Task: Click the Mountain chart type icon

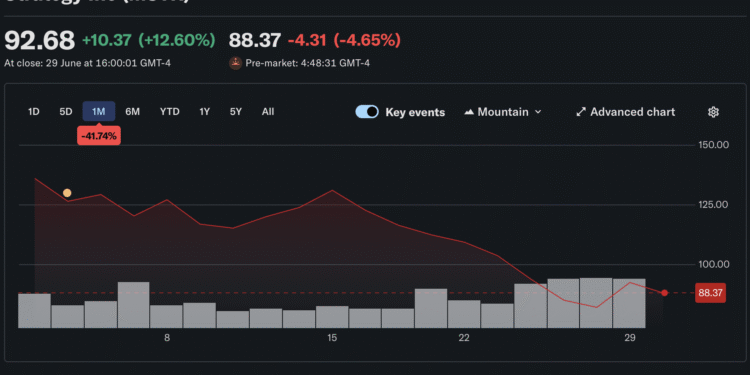Action: (x=469, y=112)
